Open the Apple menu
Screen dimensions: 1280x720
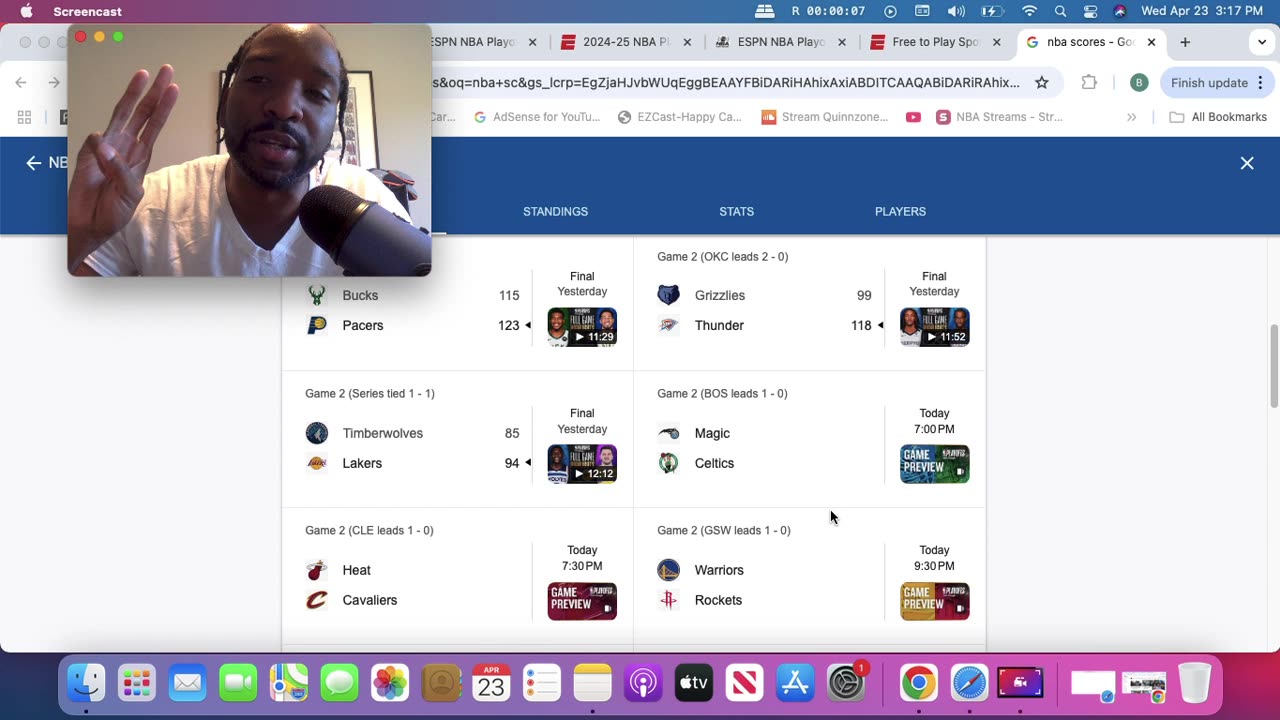27,11
